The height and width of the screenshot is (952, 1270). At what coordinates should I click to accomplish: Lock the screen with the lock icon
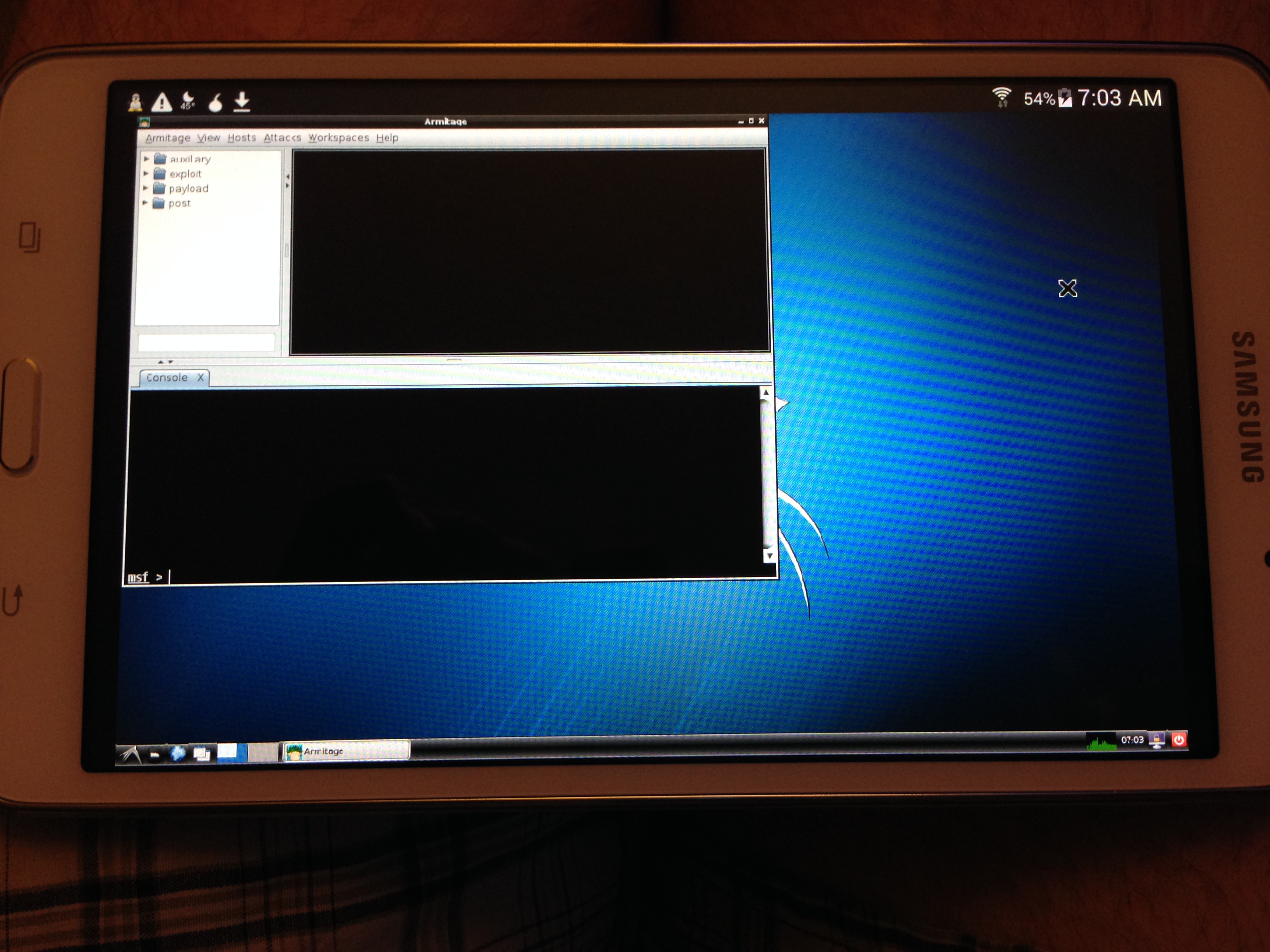coord(1156,740)
